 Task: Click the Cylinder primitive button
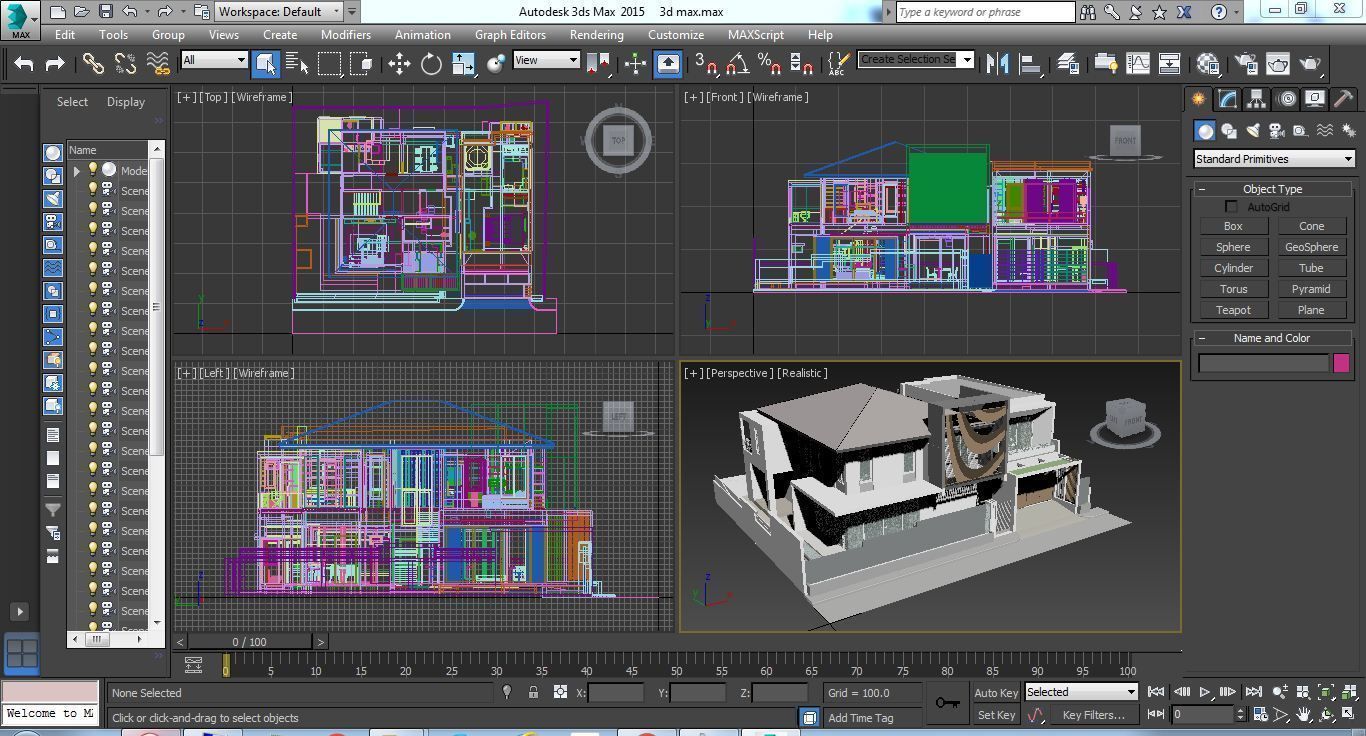click(x=1233, y=268)
